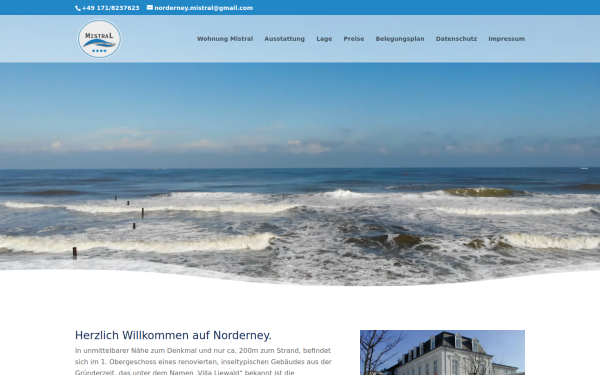The image size is (600, 375).
Task: Click the envelope email icon
Action: (150, 7)
